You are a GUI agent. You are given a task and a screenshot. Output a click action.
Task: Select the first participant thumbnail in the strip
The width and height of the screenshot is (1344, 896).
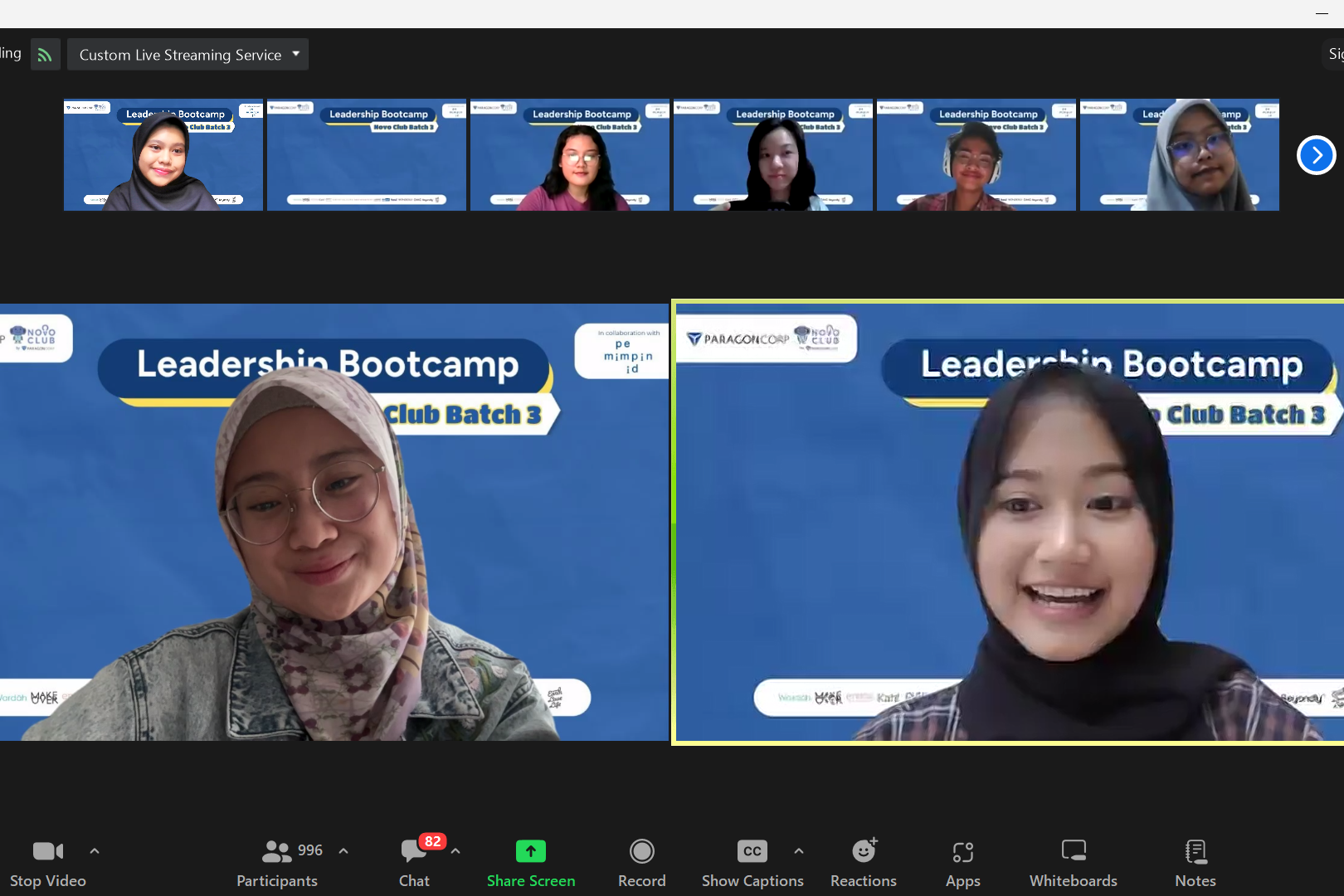pos(163,155)
